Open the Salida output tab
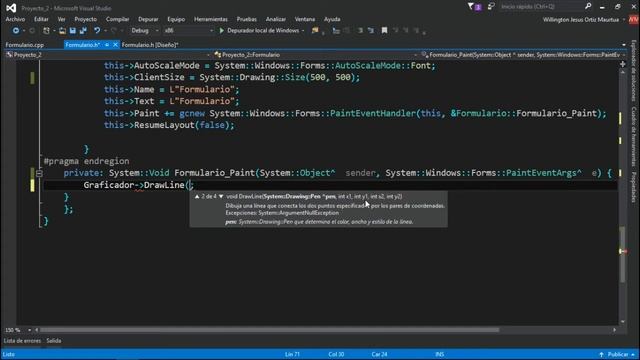 coord(53,340)
